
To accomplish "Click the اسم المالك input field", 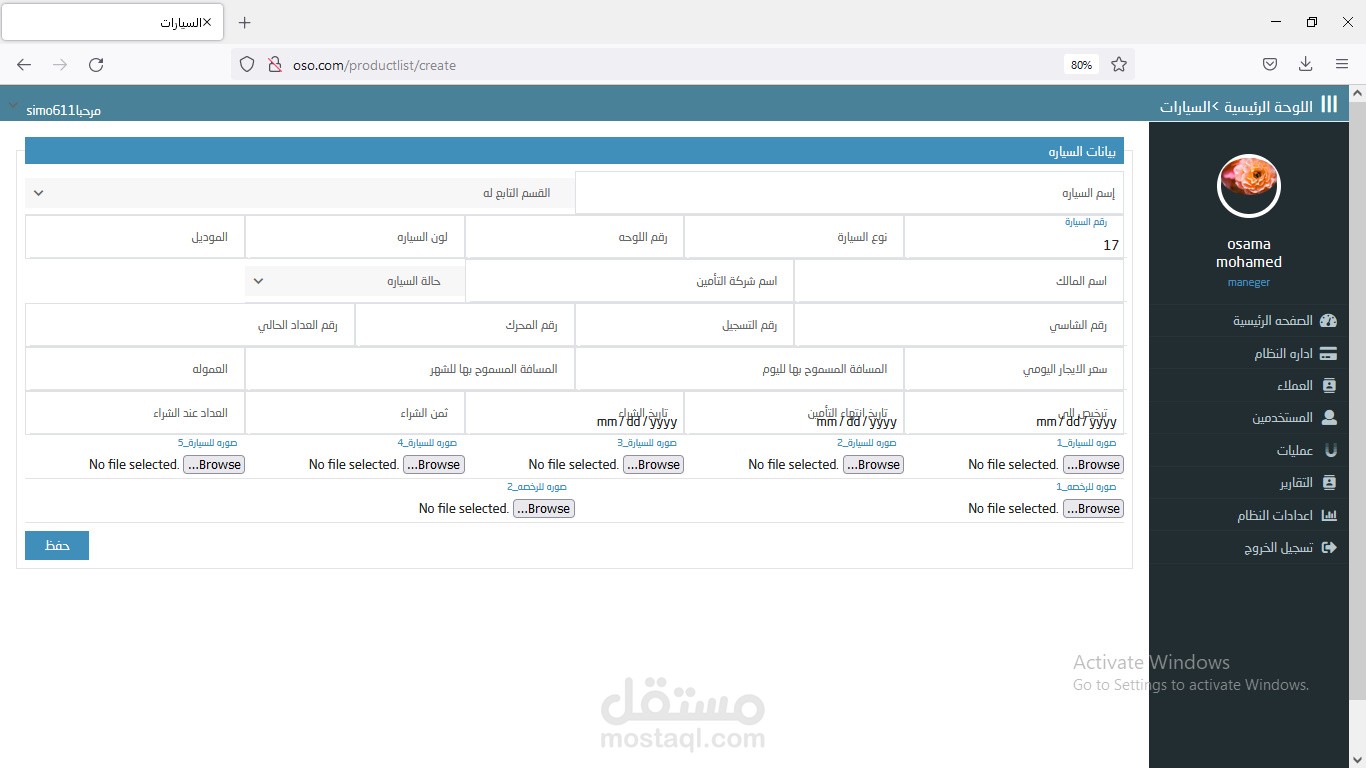I will [x=959, y=281].
